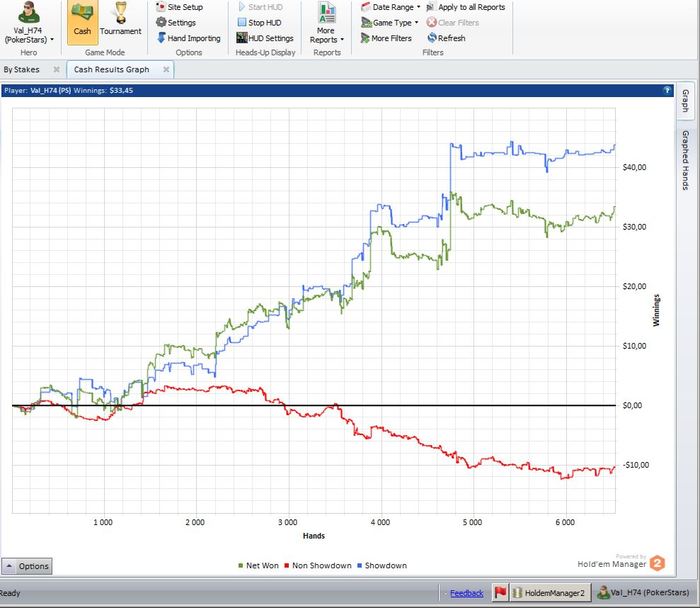Screen dimensions: 700x608
Task: Click the 3 000 hands axis label
Action: coord(288,522)
